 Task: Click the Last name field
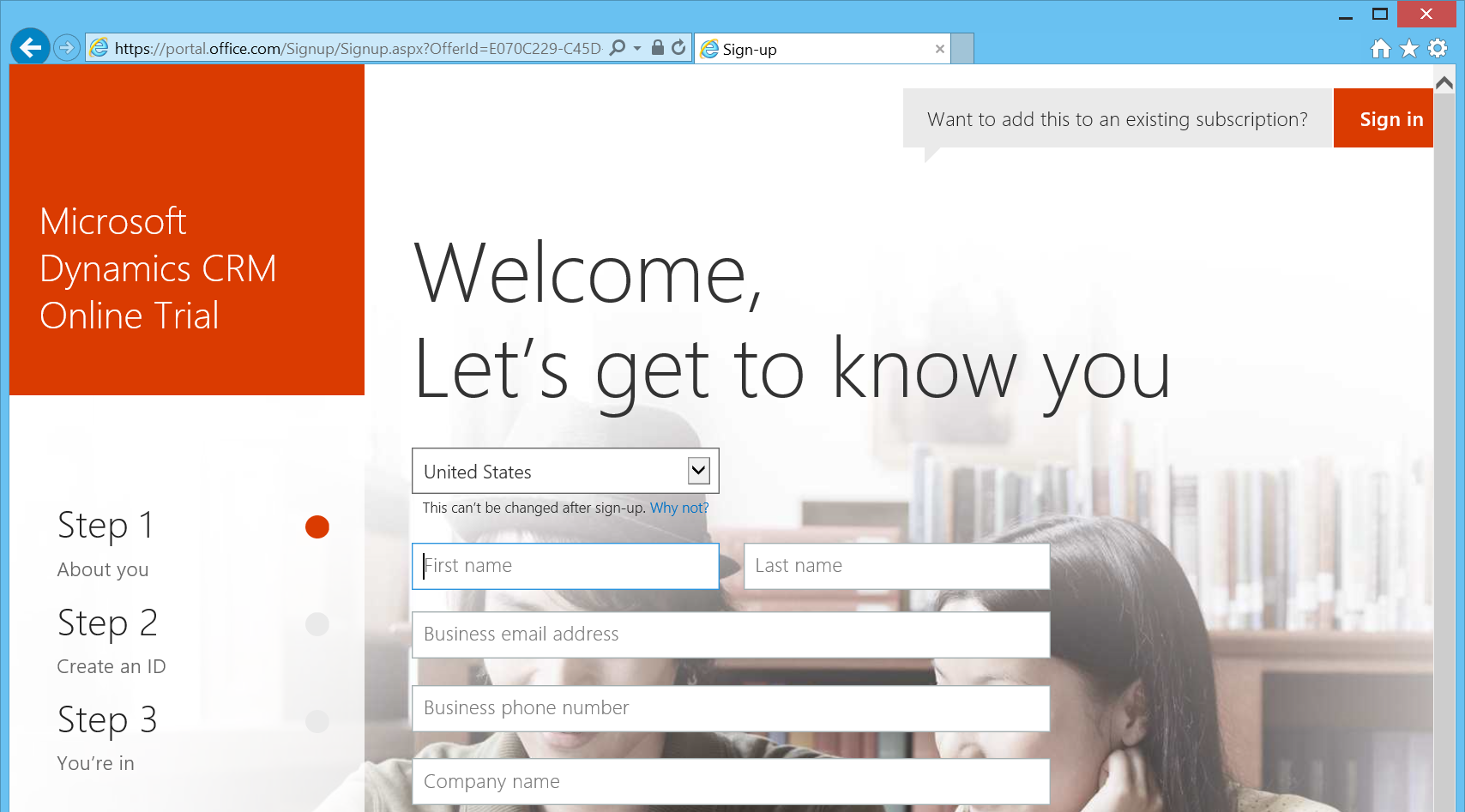(896, 566)
